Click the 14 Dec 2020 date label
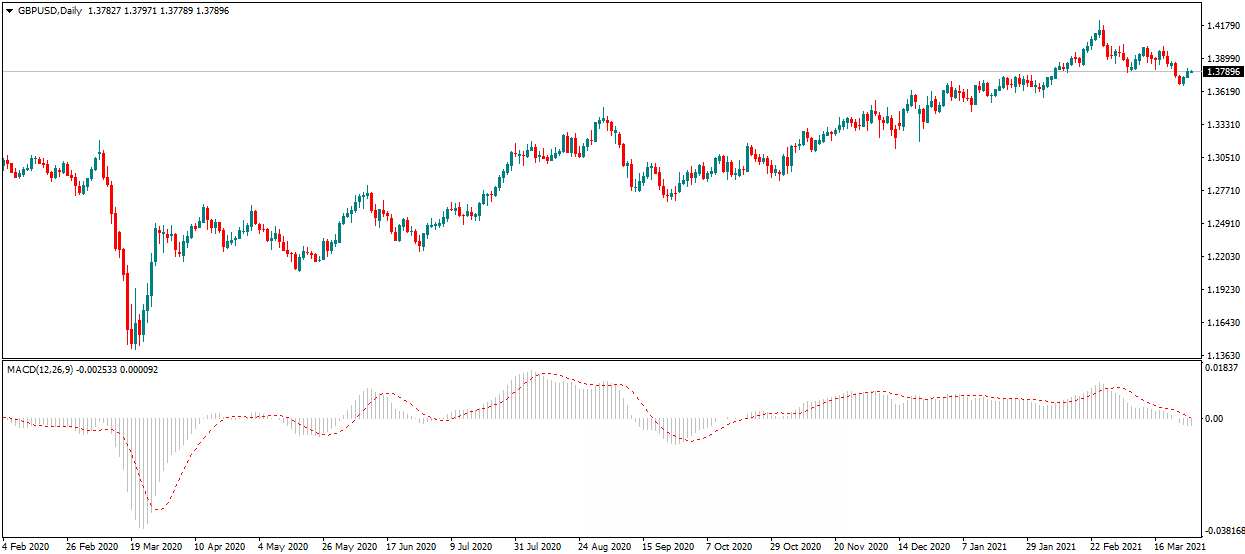1245x554 pixels. 923,547
